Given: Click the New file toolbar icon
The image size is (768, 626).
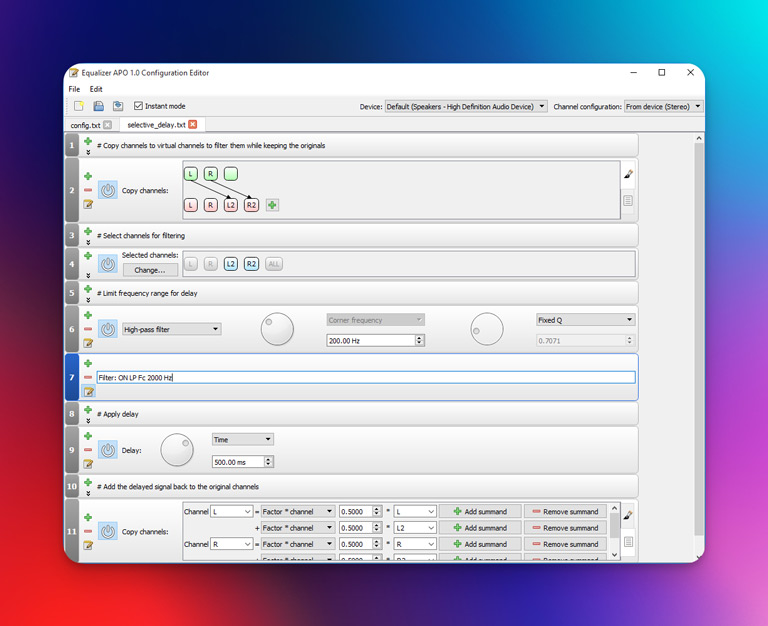Looking at the screenshot, I should (79, 106).
